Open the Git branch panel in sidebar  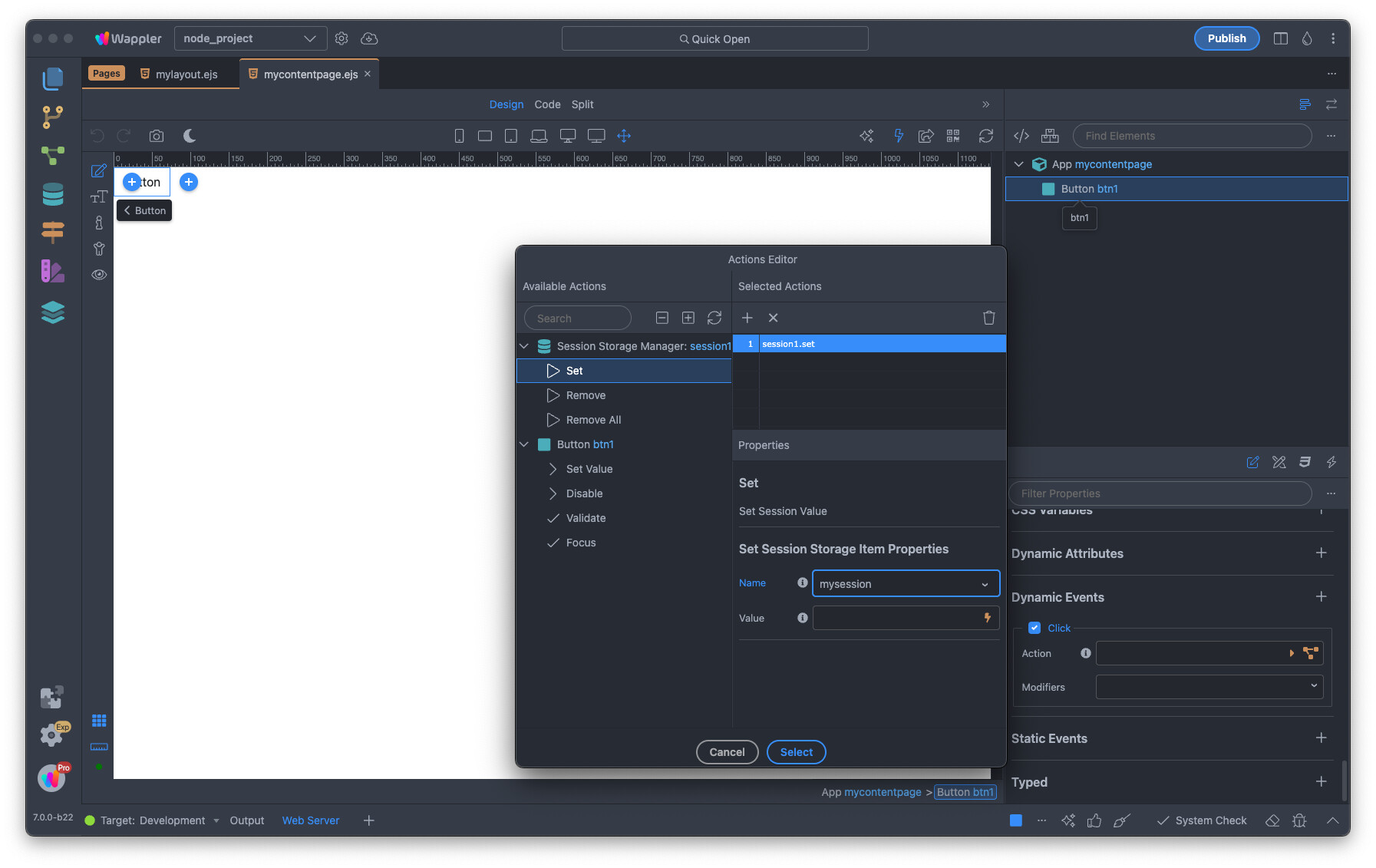[x=52, y=117]
